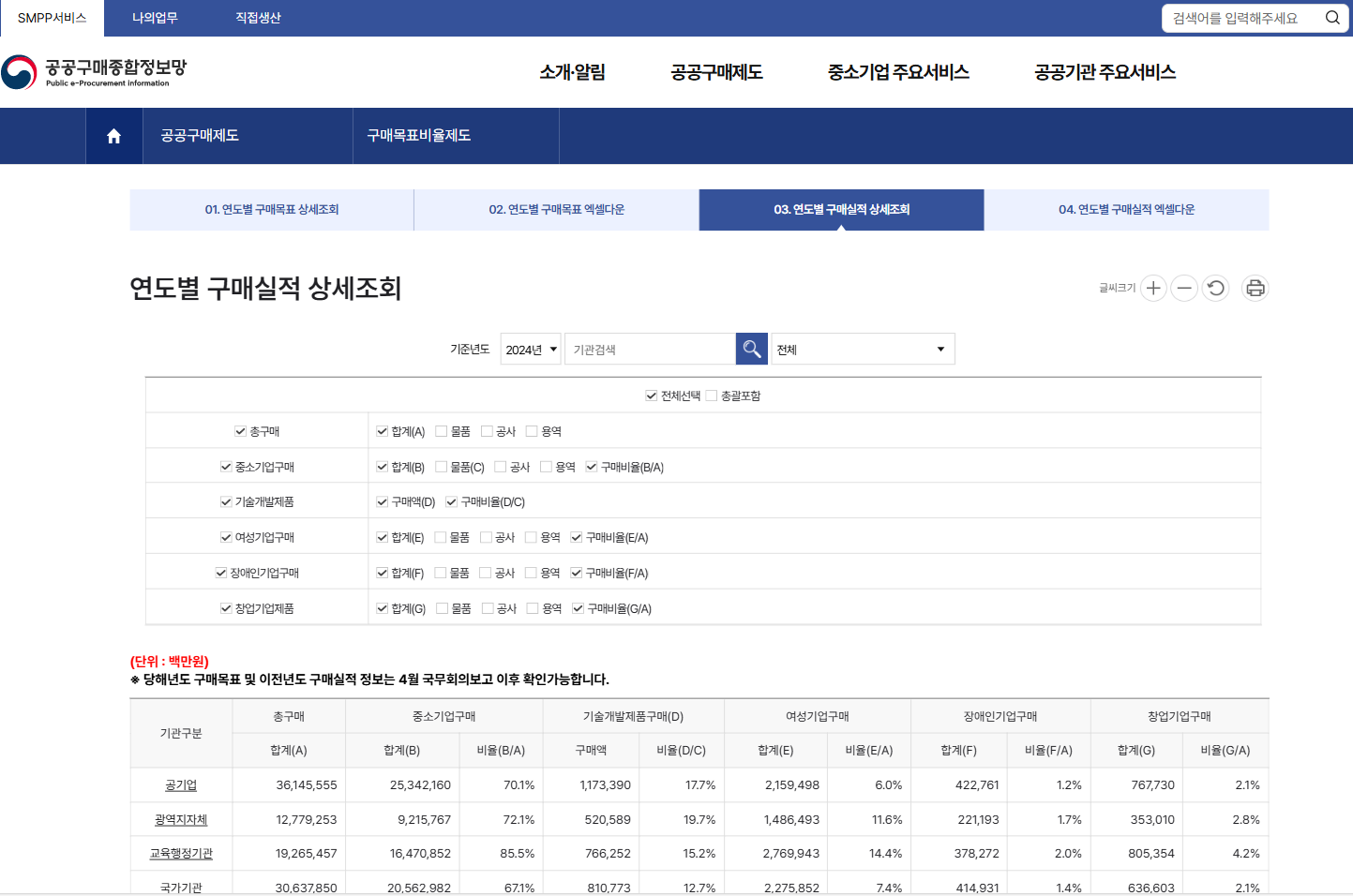Reset font size with refresh icon
The width and height of the screenshot is (1353, 896).
tap(1216, 288)
